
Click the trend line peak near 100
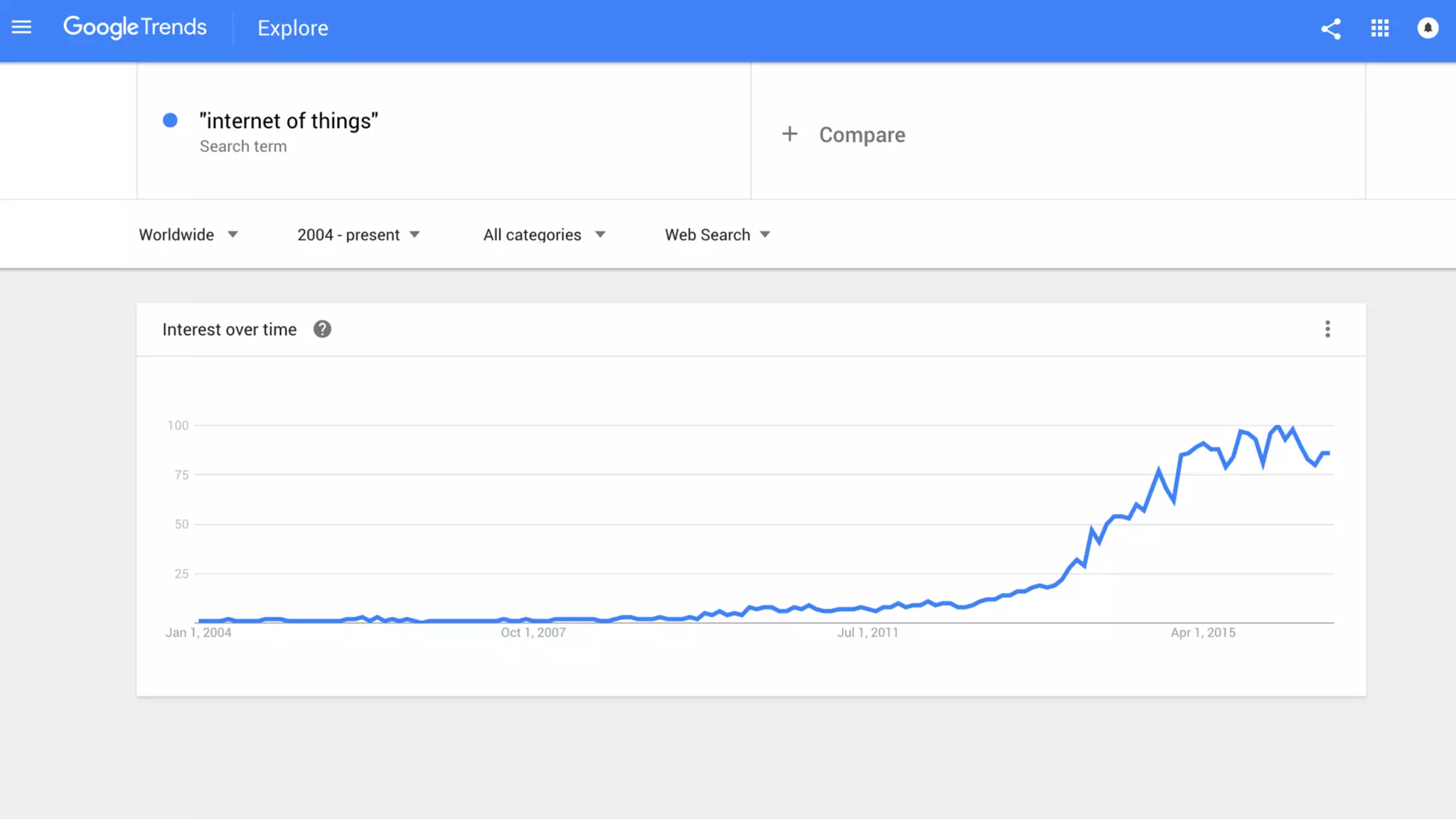pyautogui.click(x=1278, y=427)
